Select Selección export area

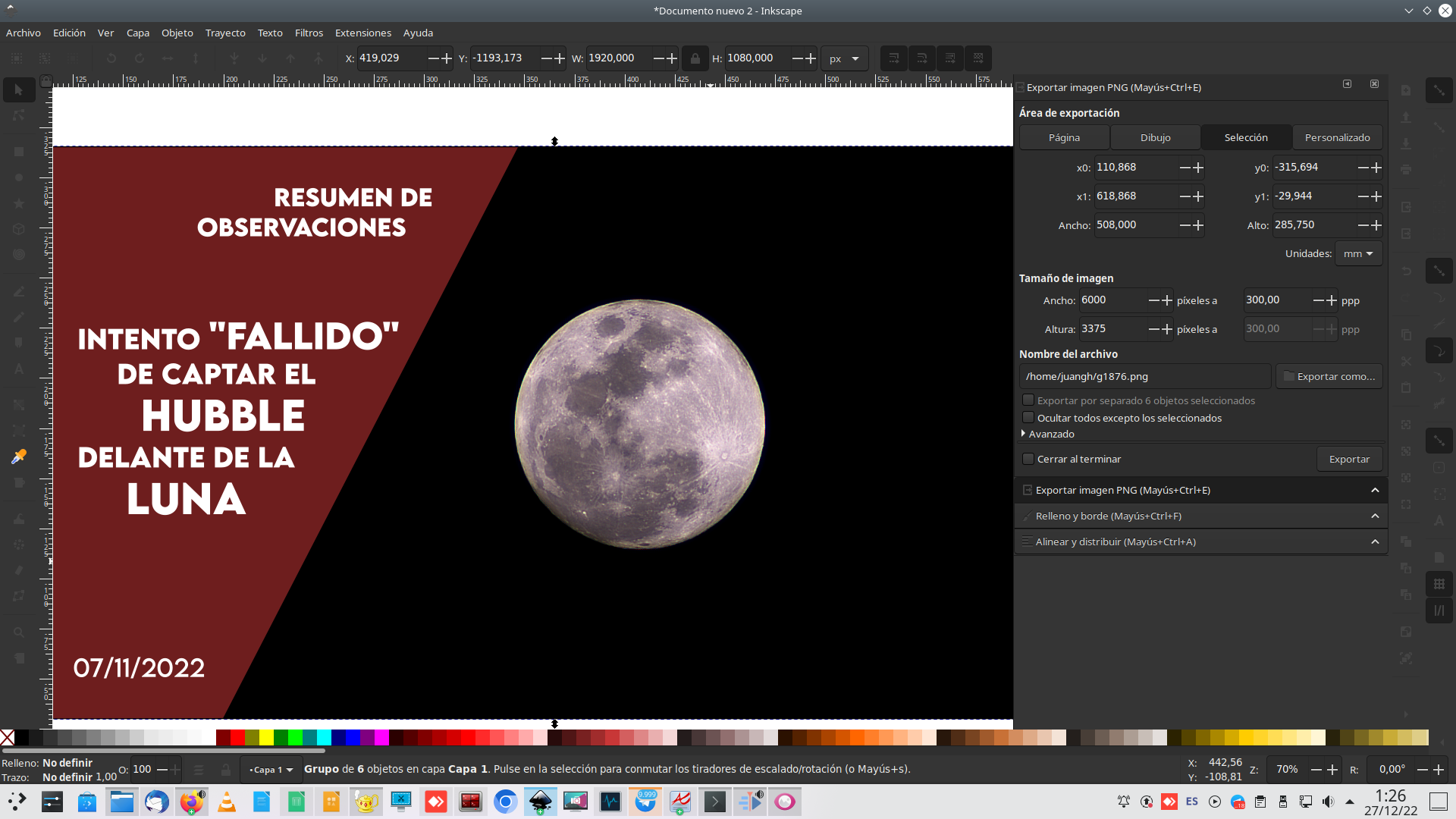[1246, 137]
